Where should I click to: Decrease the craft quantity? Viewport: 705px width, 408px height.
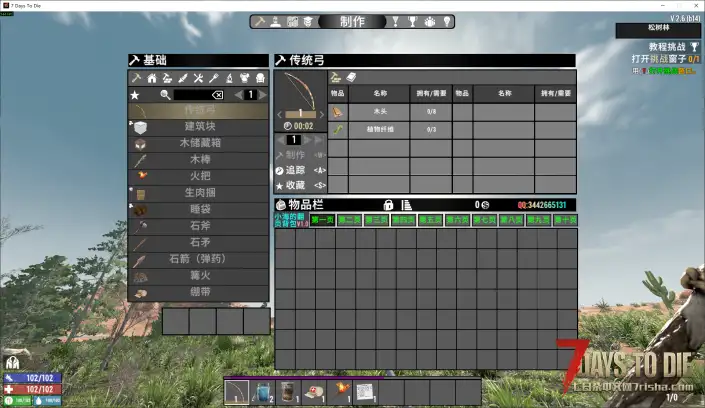tap(281, 140)
